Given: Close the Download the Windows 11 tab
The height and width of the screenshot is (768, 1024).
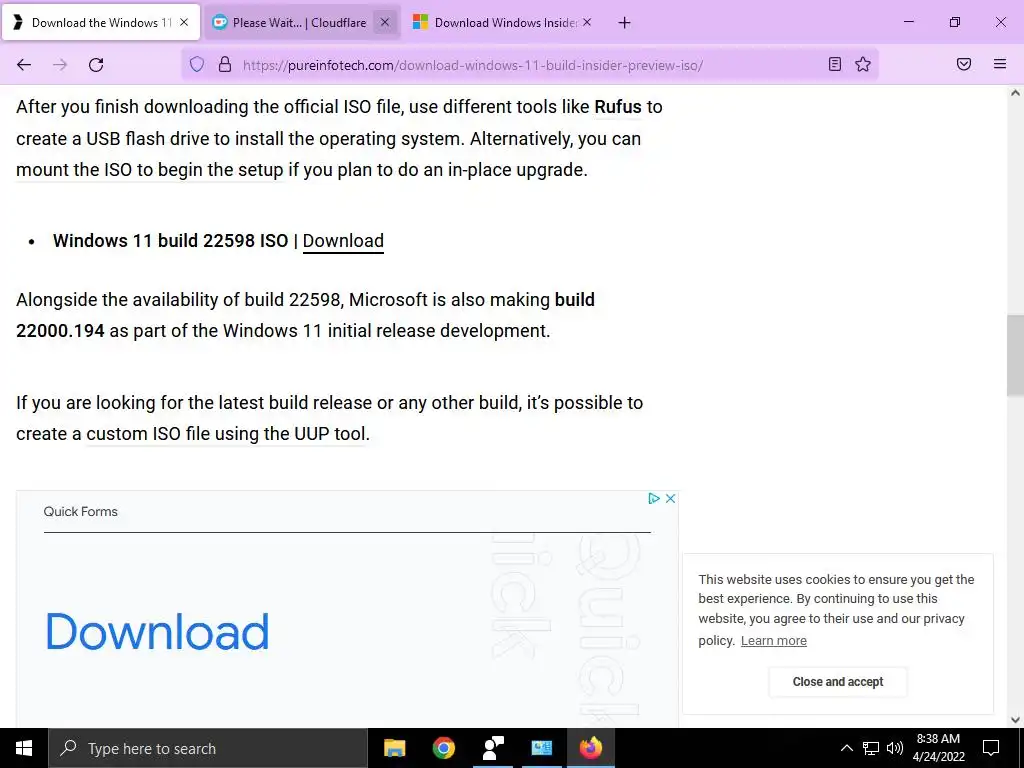Looking at the screenshot, I should click(184, 22).
